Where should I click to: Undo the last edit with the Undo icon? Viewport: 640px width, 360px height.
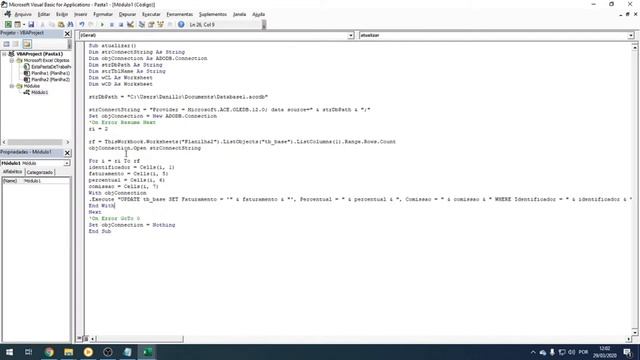82,24
